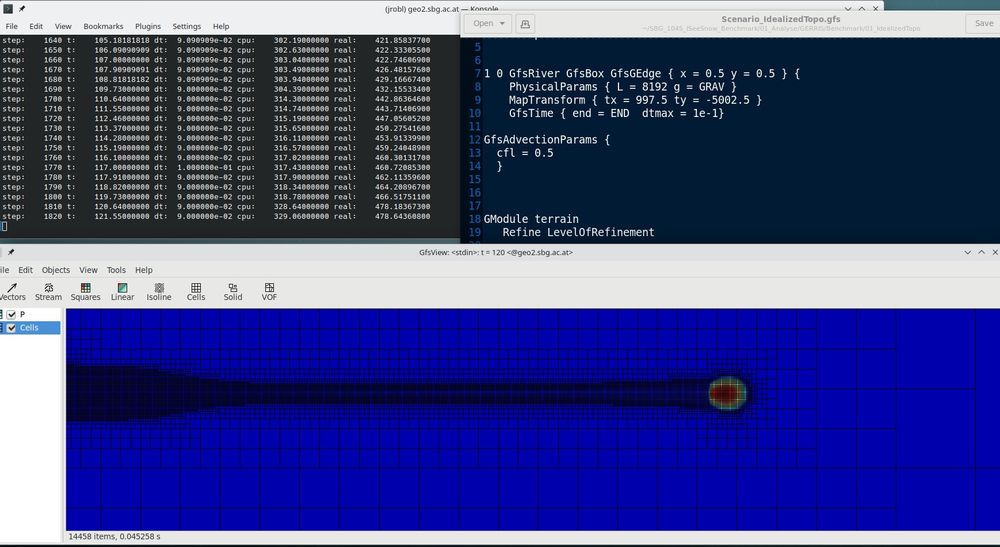The image size is (1000, 547).
Task: Click the GfsTime line in editor
Action: 616,113
